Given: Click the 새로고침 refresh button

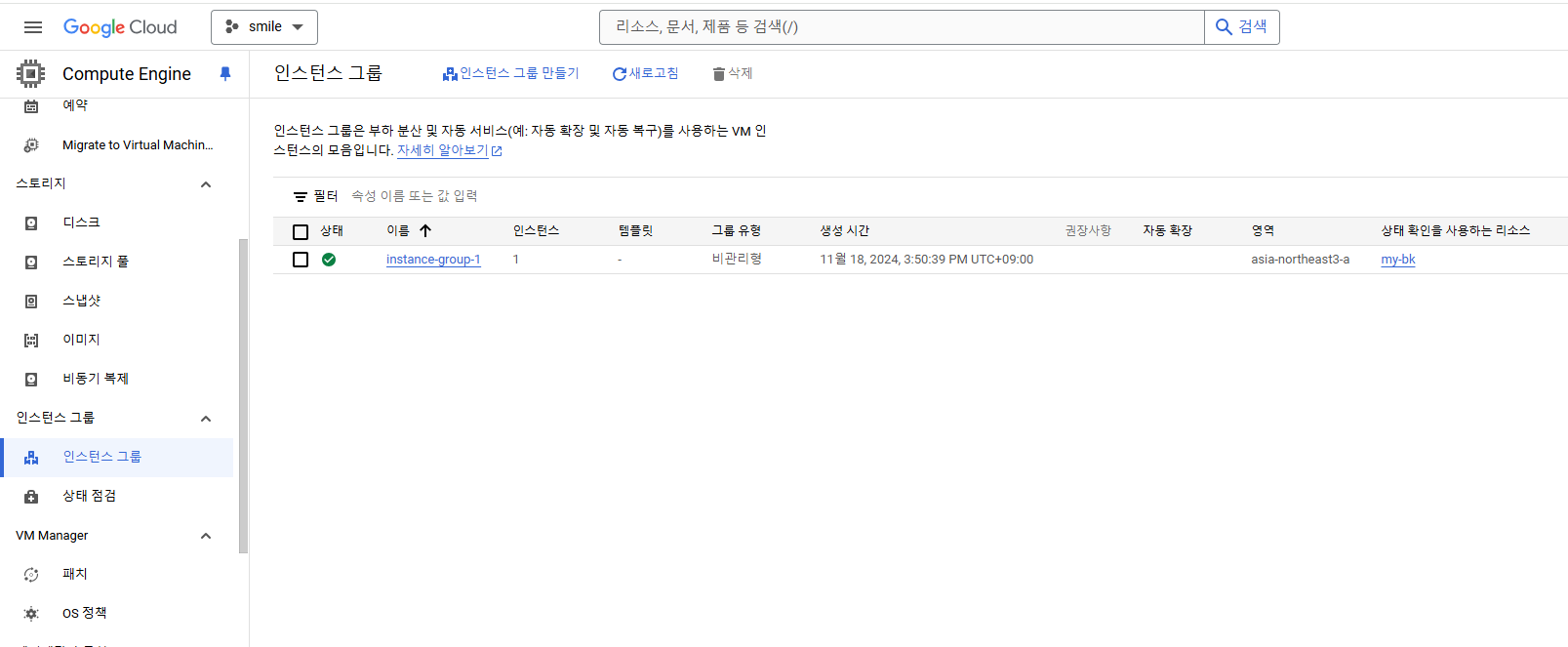Looking at the screenshot, I should [x=645, y=74].
